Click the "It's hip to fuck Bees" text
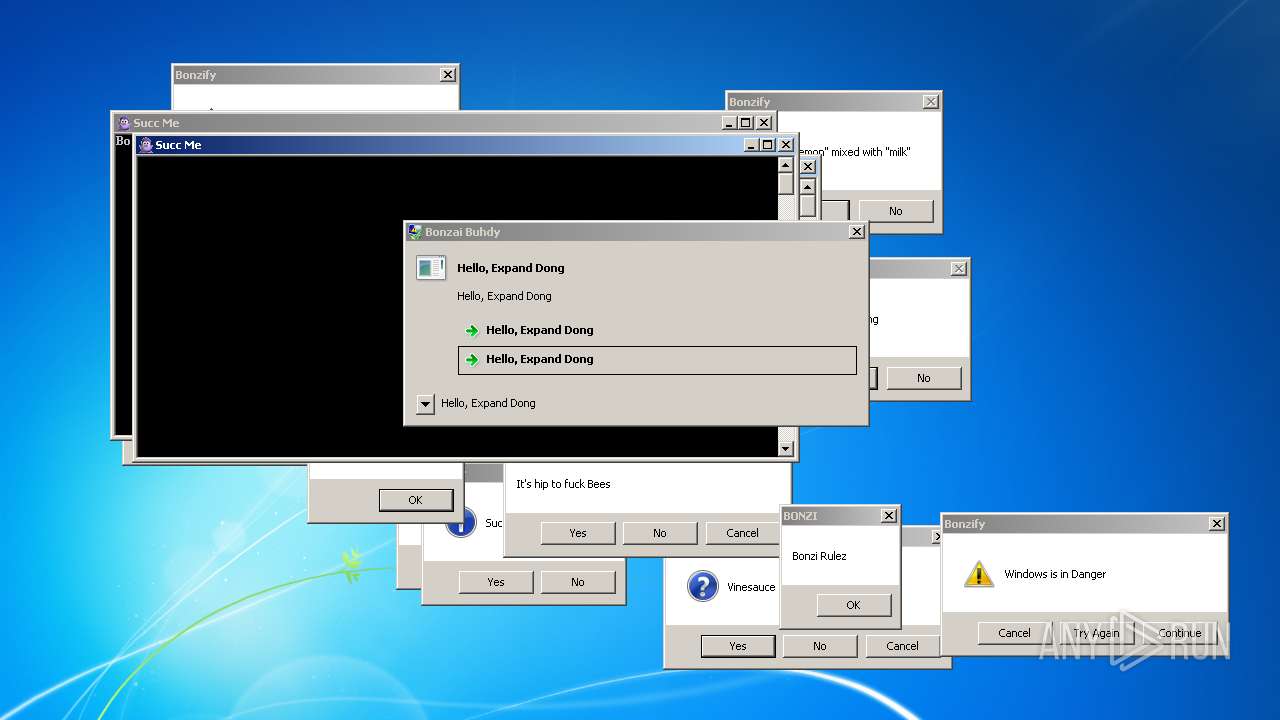The image size is (1280, 720). [x=563, y=484]
